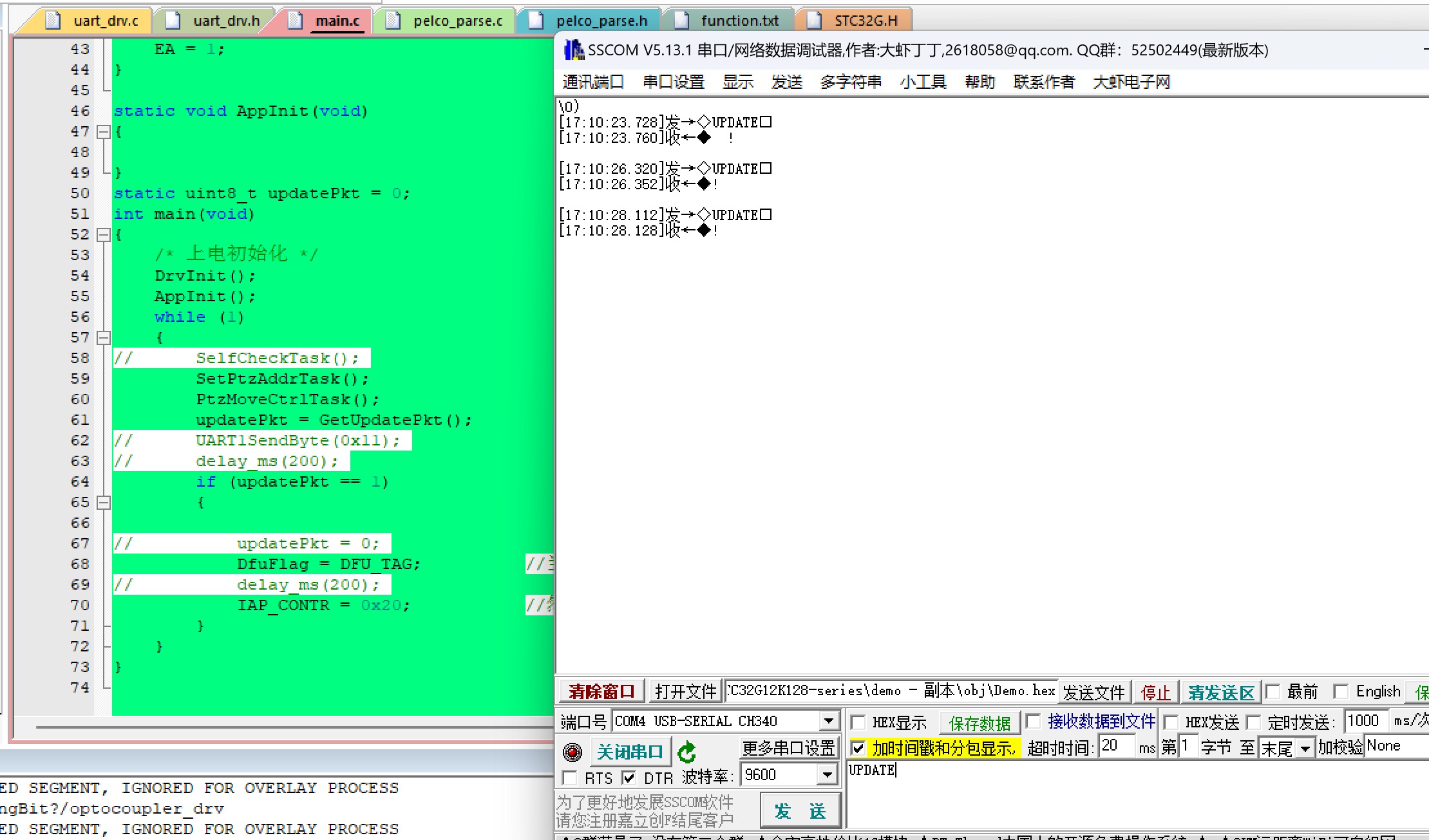Open the 串口设置 menu
Image resolution: width=1429 pixels, height=840 pixels.
click(674, 82)
